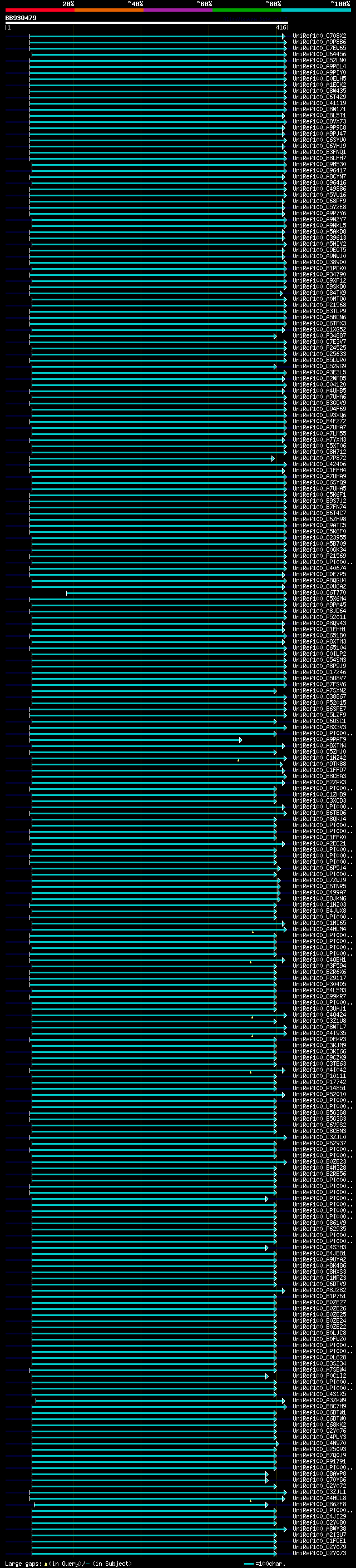The width and height of the screenshot is (356, 1568).
Task: Select hit label UniRef100_Q52RG9
Action: [x=319, y=367]
